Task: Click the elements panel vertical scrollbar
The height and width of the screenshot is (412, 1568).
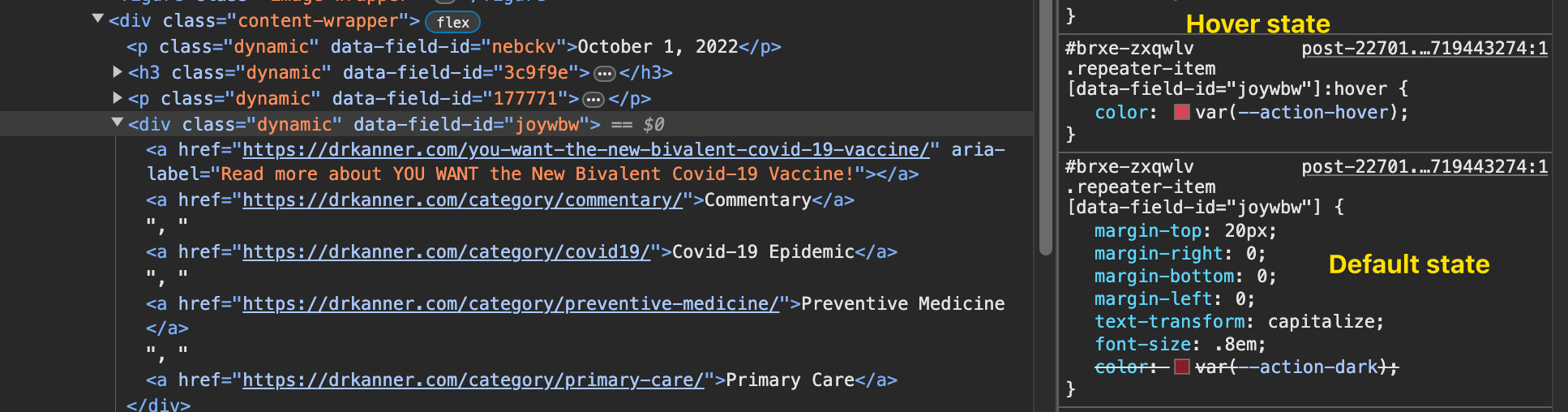Action: 1046,130
